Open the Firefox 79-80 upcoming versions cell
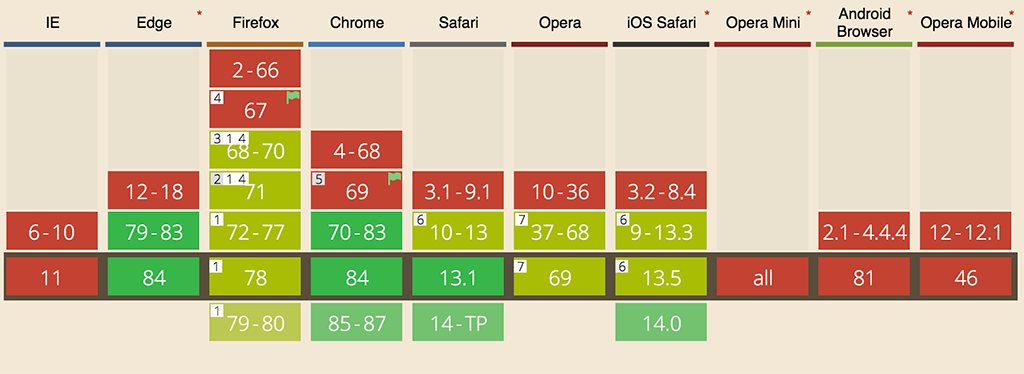This screenshot has width=1024, height=374. (255, 322)
